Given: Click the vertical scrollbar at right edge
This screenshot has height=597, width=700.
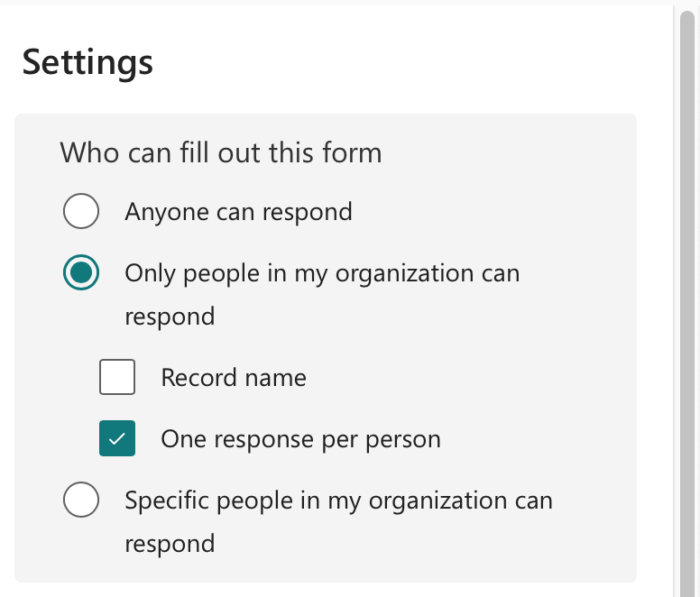Looking at the screenshot, I should (x=686, y=300).
